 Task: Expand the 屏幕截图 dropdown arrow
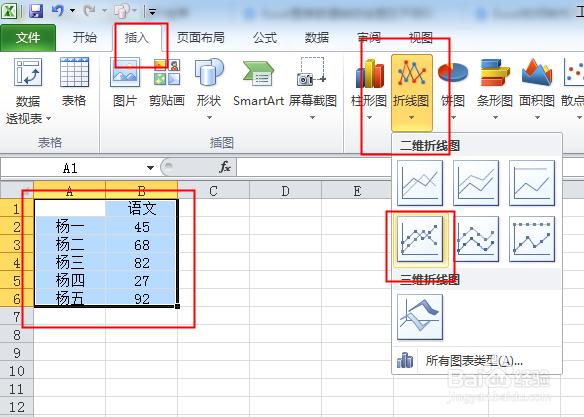pyautogui.click(x=312, y=118)
